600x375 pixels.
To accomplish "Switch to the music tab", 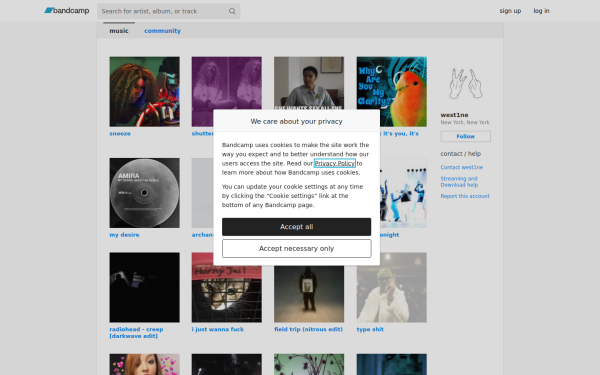I will pyautogui.click(x=119, y=31).
